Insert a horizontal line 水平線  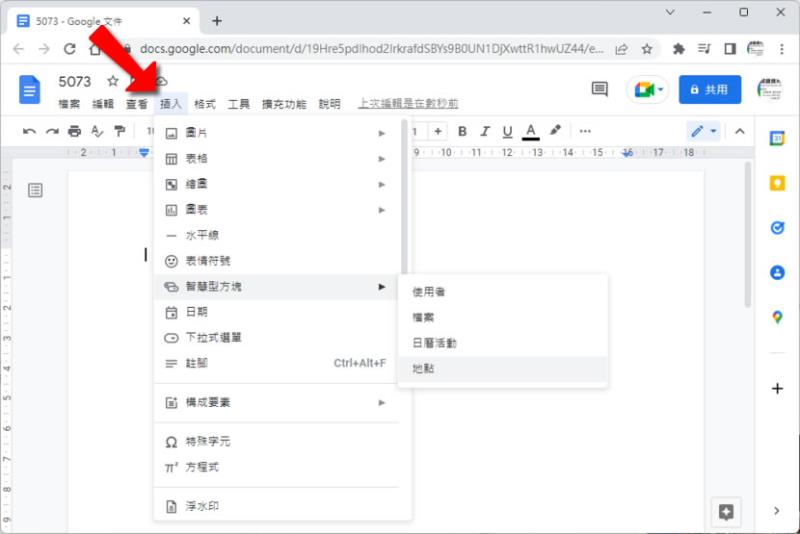276,235
